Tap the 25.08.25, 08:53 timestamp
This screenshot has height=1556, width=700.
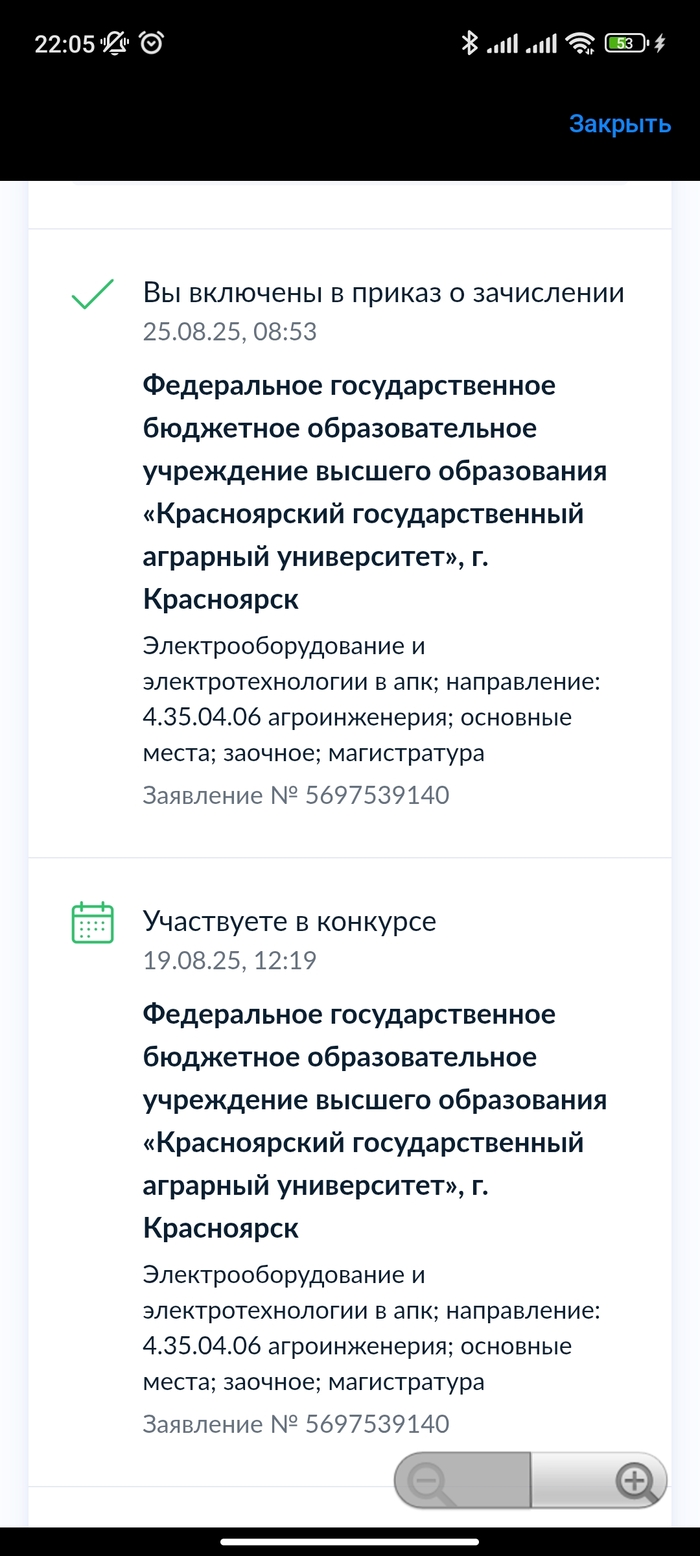[230, 332]
